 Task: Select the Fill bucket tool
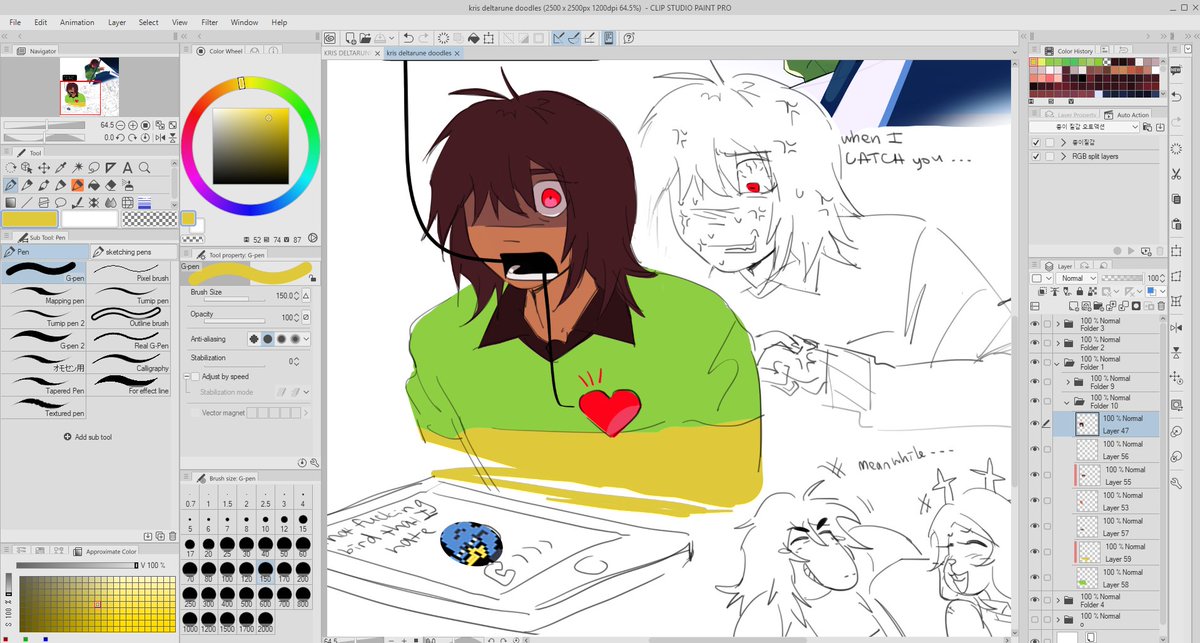(x=94, y=185)
